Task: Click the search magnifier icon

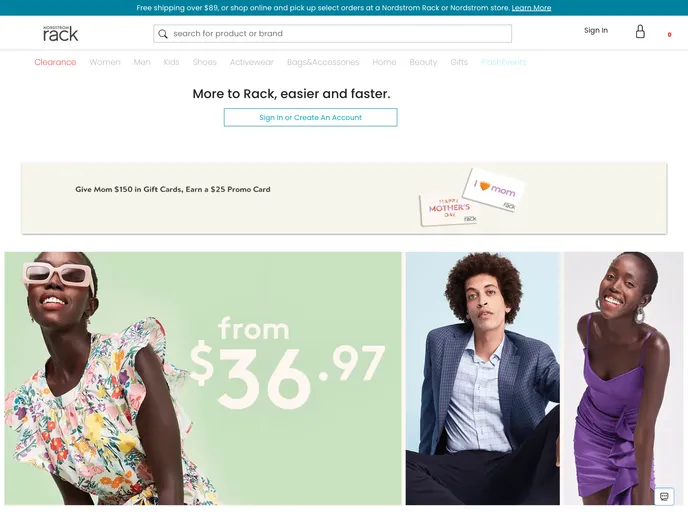Action: coord(163,34)
